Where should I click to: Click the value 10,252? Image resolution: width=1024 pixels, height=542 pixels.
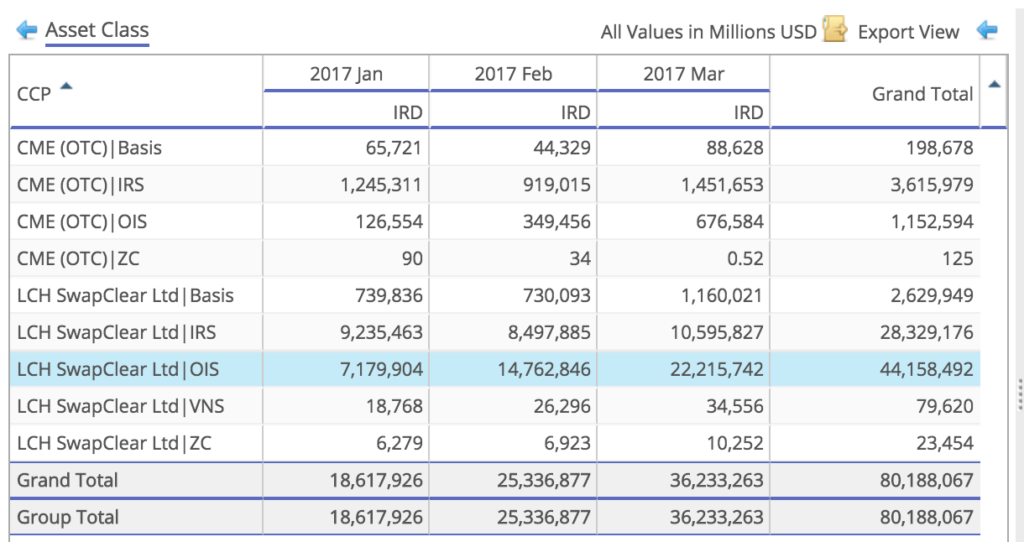tap(735, 443)
